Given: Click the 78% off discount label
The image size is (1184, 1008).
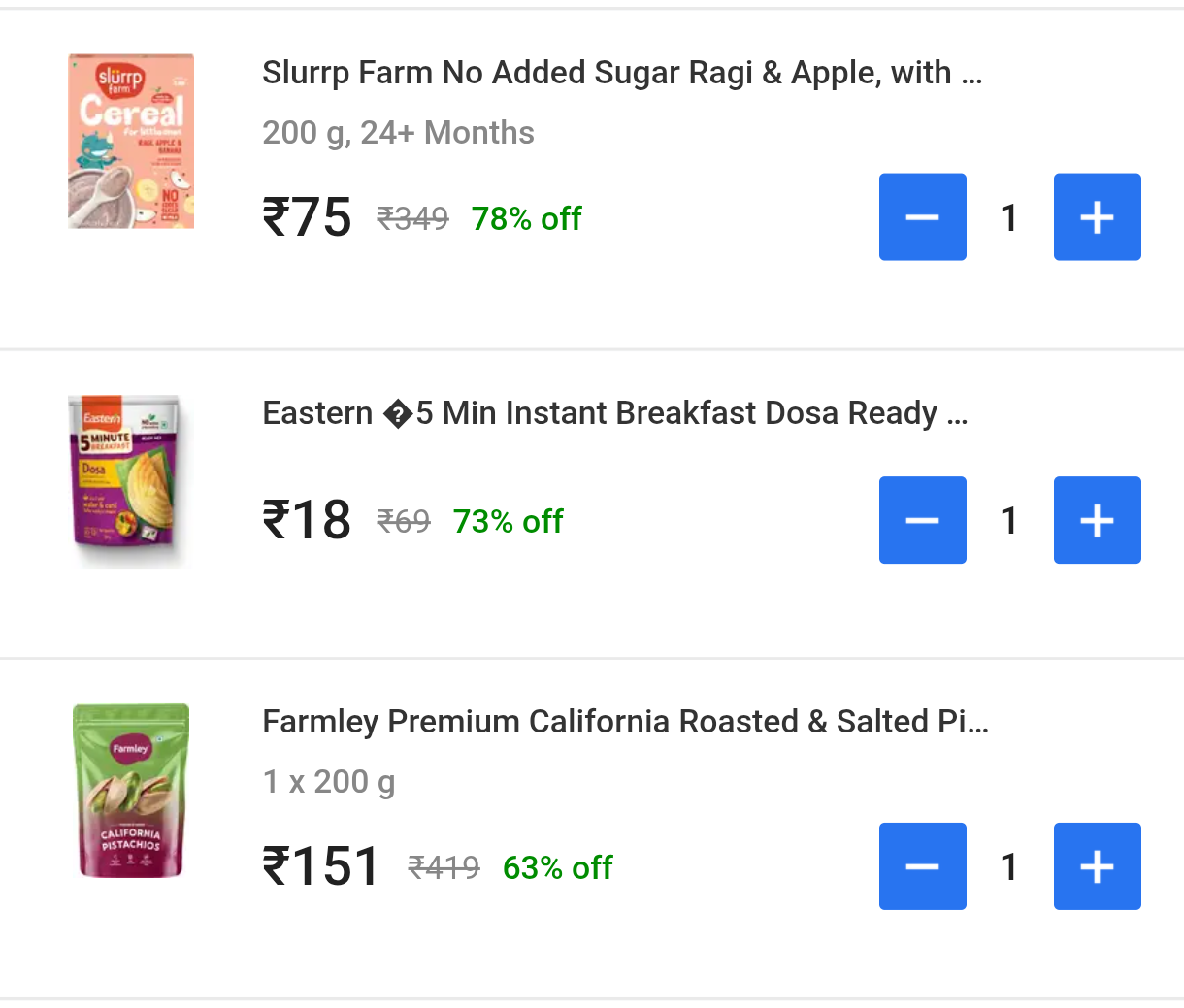Looking at the screenshot, I should click(x=526, y=219).
